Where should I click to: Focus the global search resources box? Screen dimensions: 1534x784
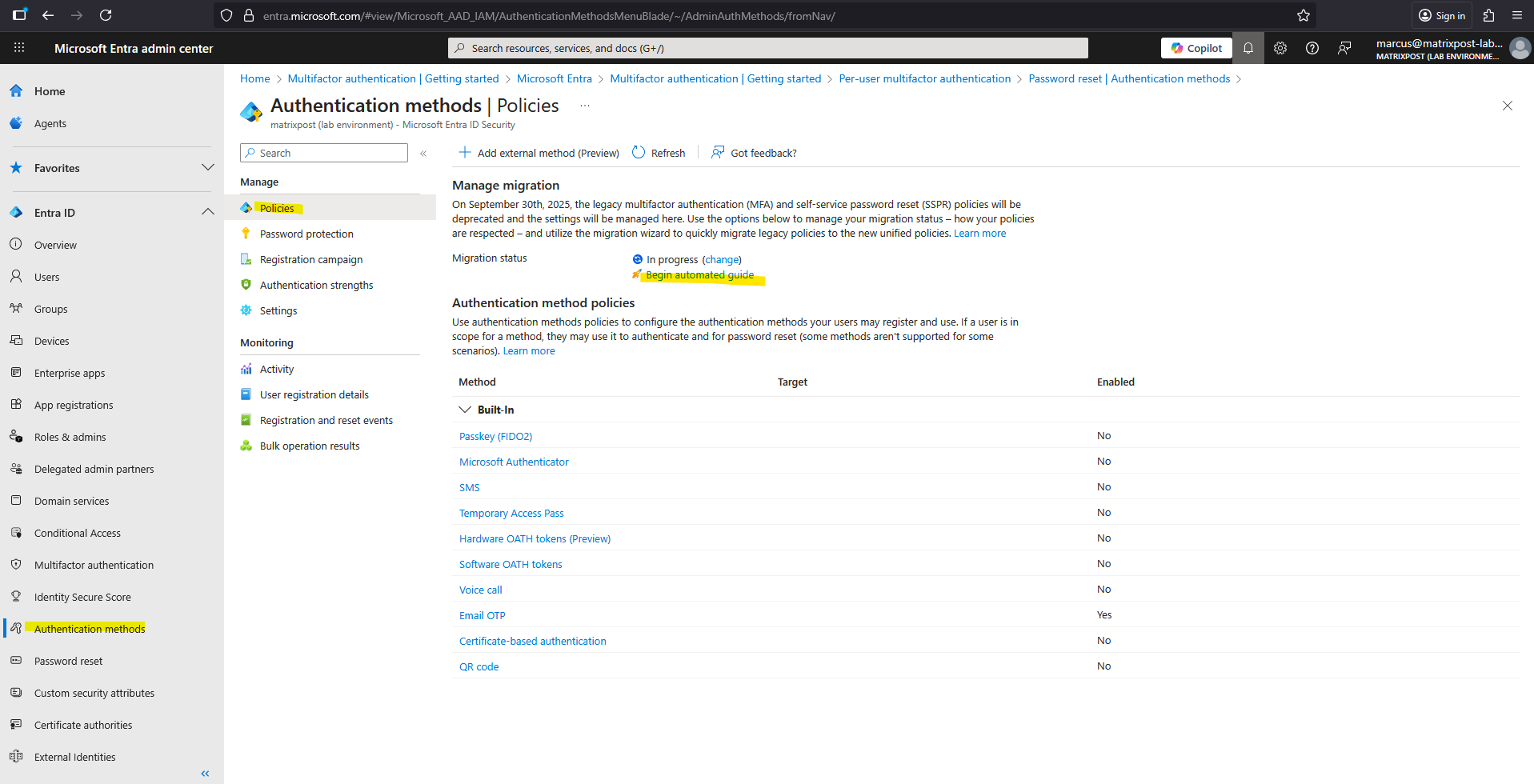(x=768, y=48)
